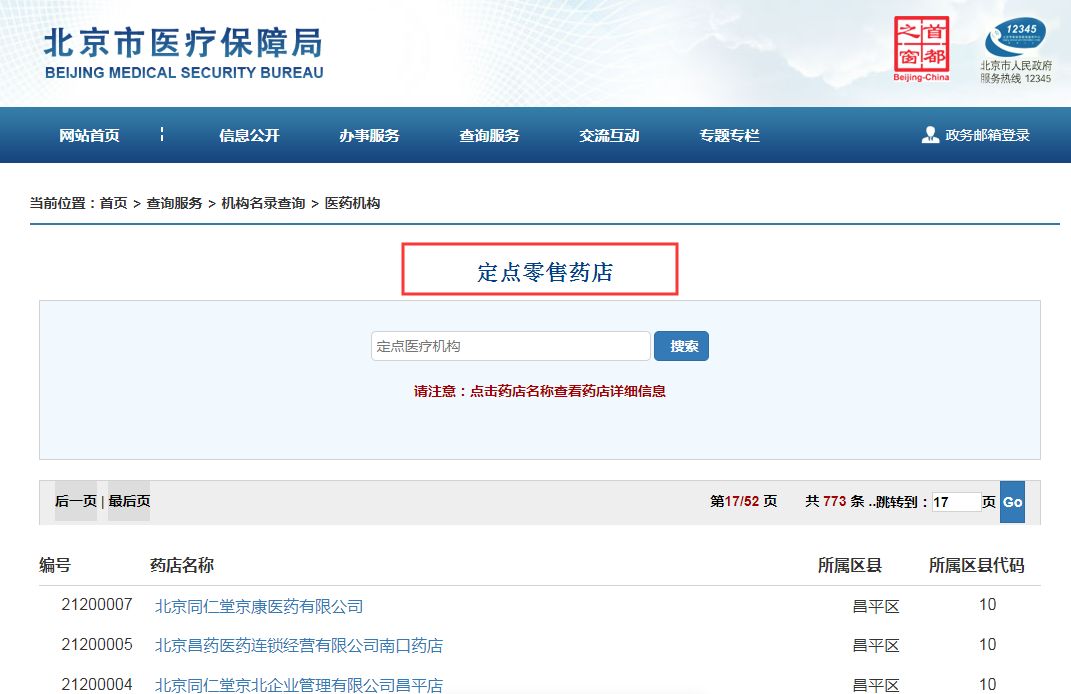Screen dimensions: 1071x694
Task: Open the 专题专栏 menu
Action: (x=729, y=135)
